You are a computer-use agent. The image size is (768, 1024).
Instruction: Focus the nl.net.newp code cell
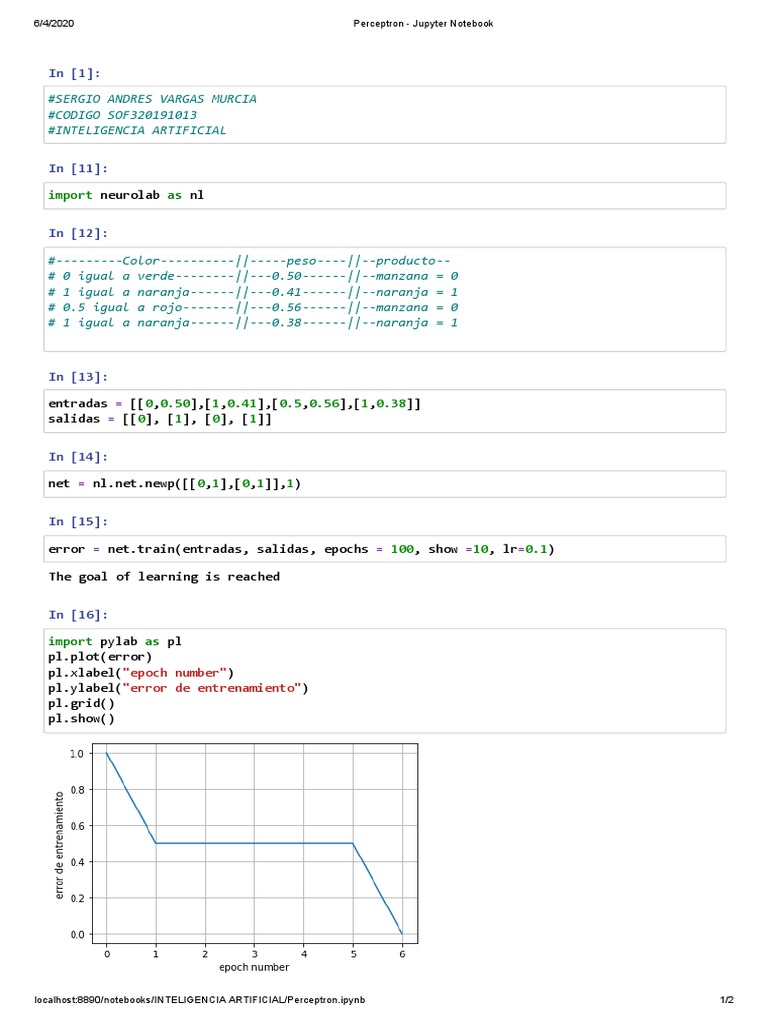385,484
